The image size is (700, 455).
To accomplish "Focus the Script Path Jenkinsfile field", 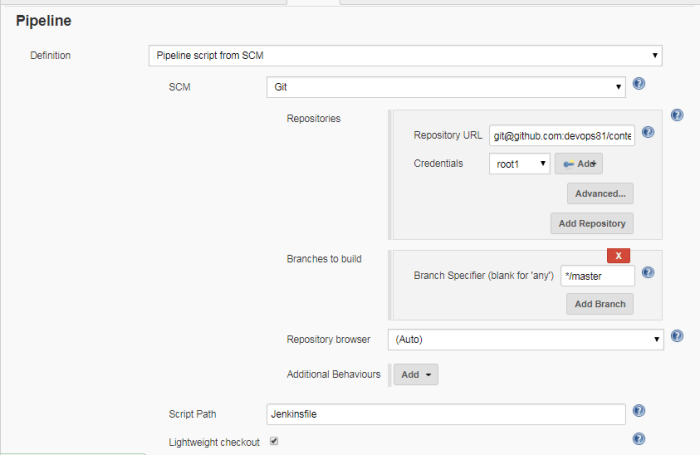I will 446,413.
